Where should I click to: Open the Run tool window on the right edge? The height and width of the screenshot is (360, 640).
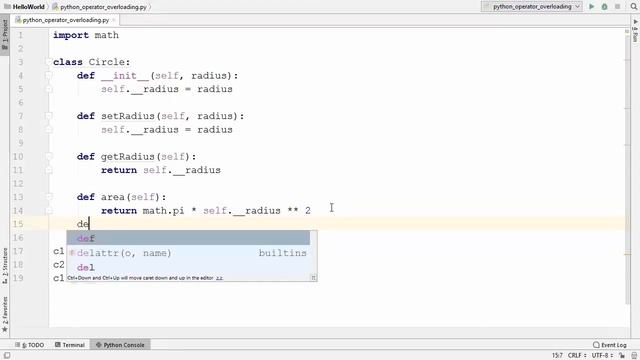pyautogui.click(x=635, y=31)
